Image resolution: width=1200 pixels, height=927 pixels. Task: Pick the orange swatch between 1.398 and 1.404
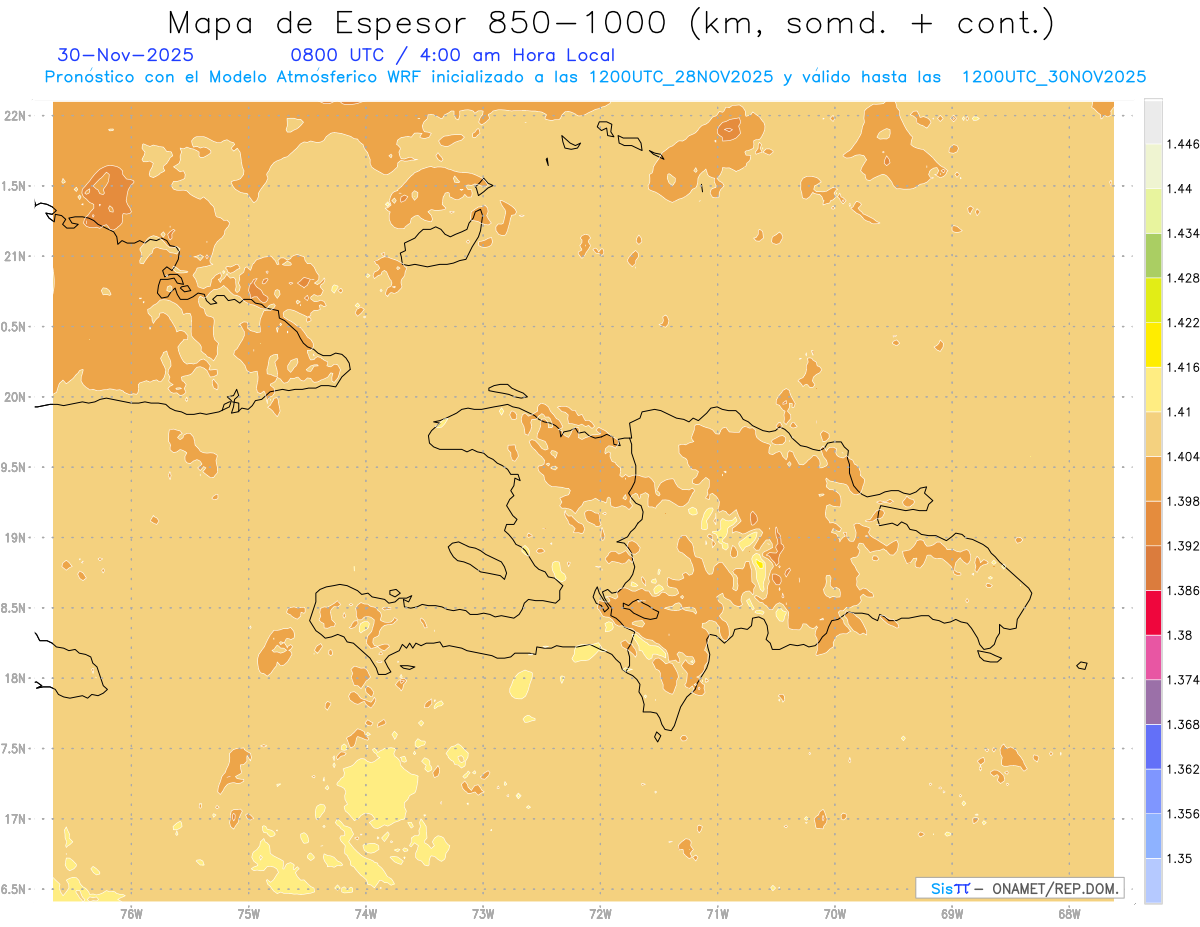click(x=1153, y=478)
